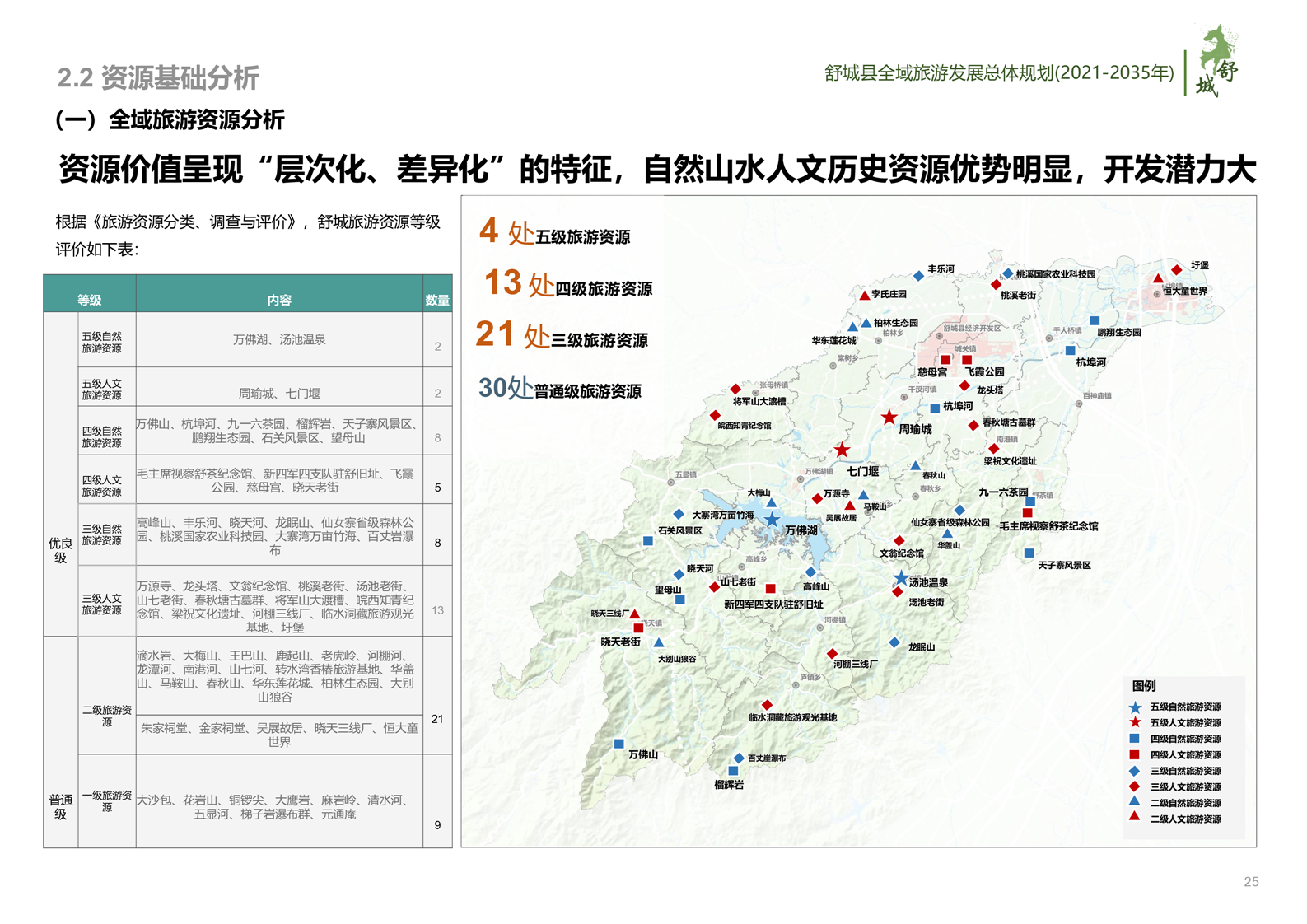
Task: Click the red star marker at 七门堰
Action: click(x=842, y=450)
